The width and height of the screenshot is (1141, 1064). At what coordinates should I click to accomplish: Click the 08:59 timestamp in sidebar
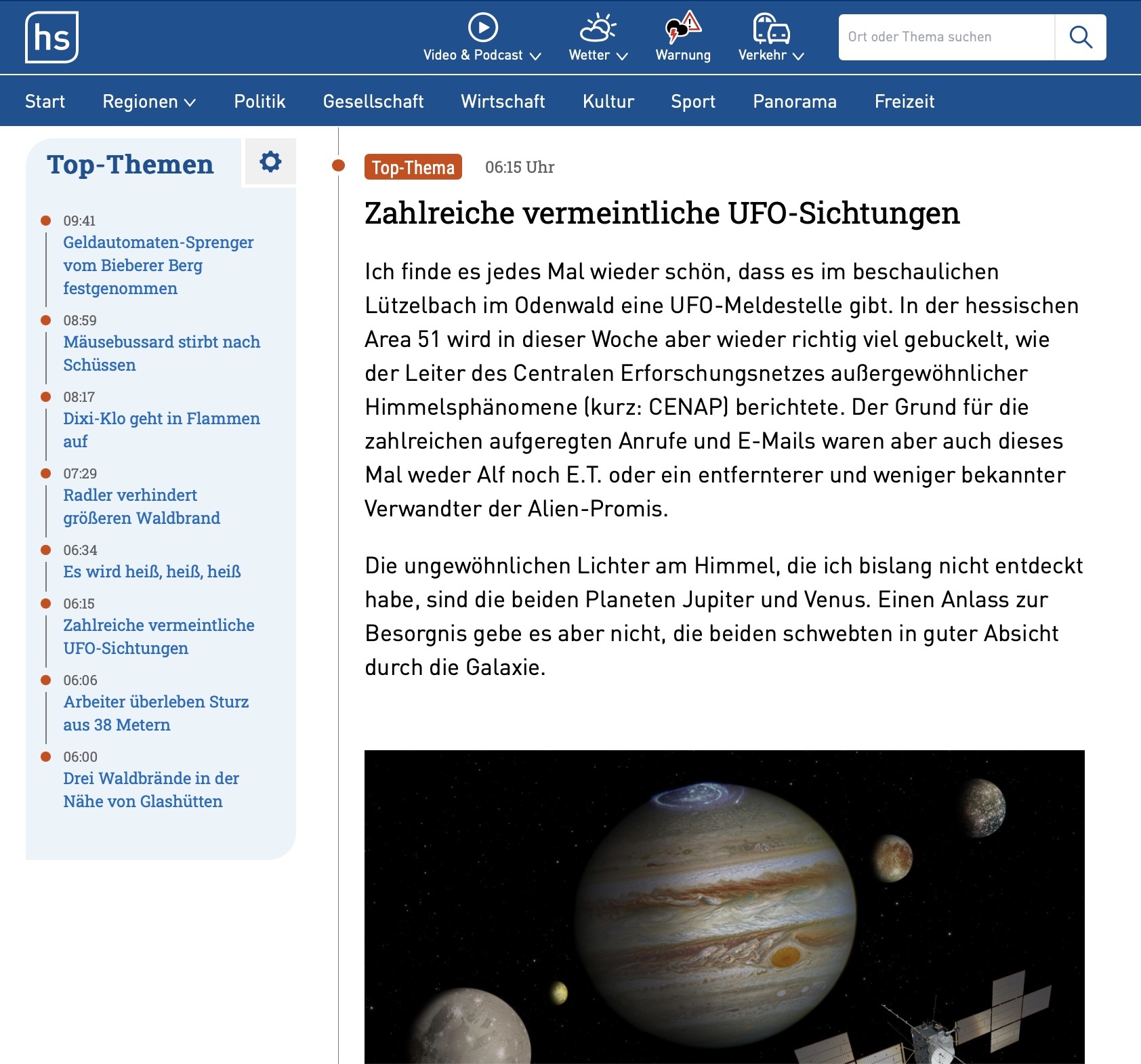pos(80,321)
